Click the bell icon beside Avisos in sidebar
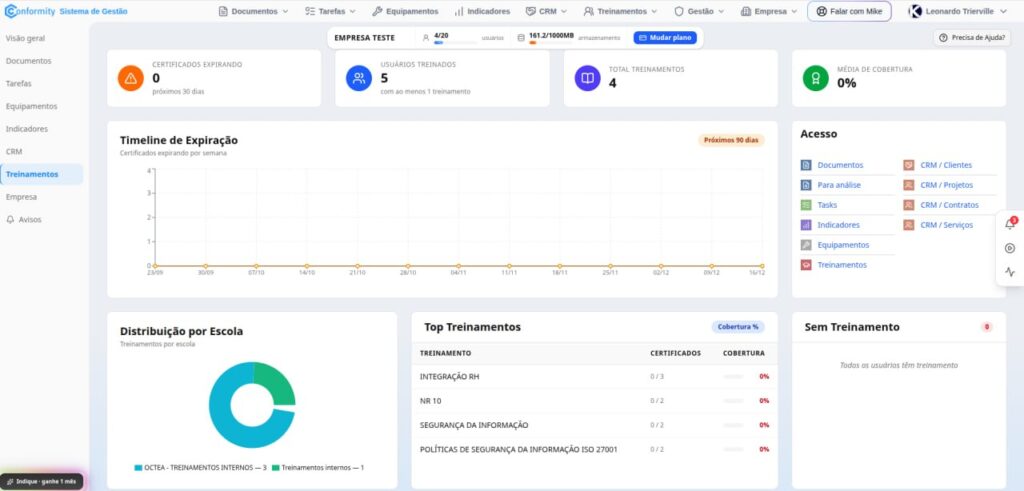The image size is (1024, 491). pos(10,219)
